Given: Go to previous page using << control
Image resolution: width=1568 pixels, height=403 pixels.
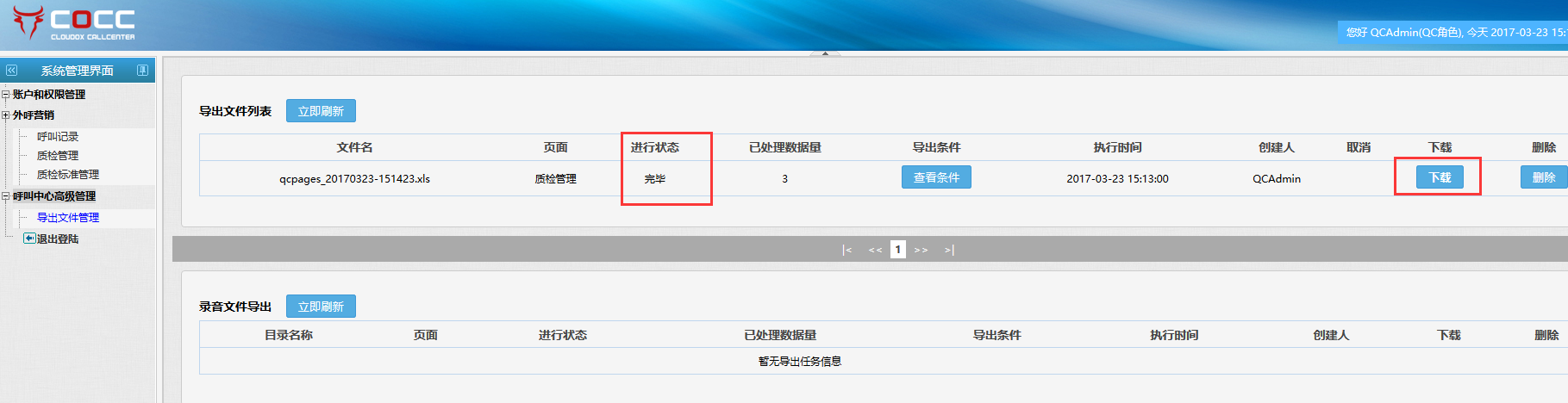Looking at the screenshot, I should pos(875,250).
